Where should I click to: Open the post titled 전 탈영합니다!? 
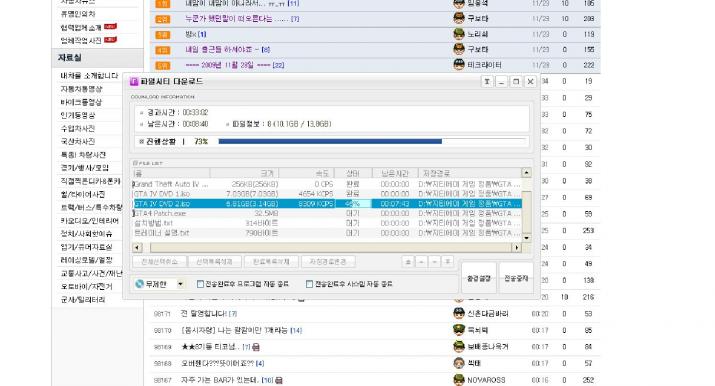203,314
